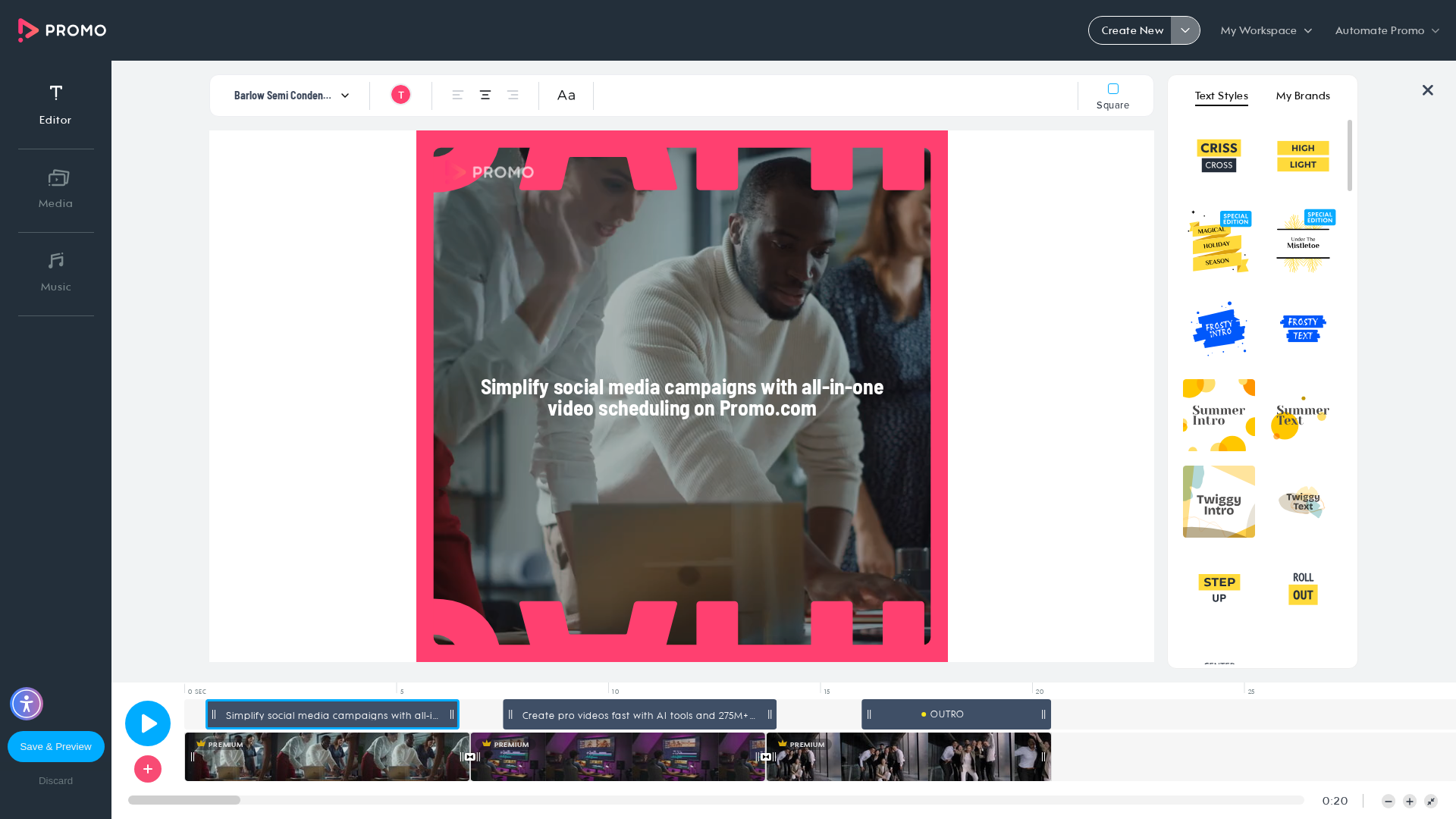Select the 'Simplify social media campaigns' timeline caption

click(x=332, y=714)
